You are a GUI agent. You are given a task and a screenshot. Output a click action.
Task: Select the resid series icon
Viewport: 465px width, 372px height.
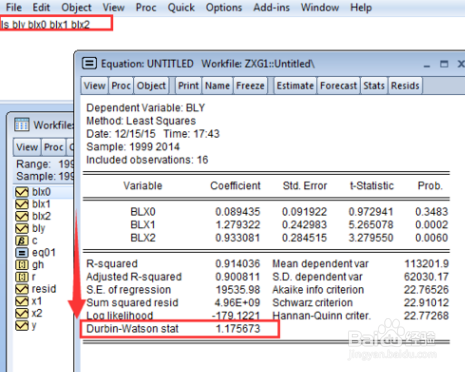coord(22,289)
